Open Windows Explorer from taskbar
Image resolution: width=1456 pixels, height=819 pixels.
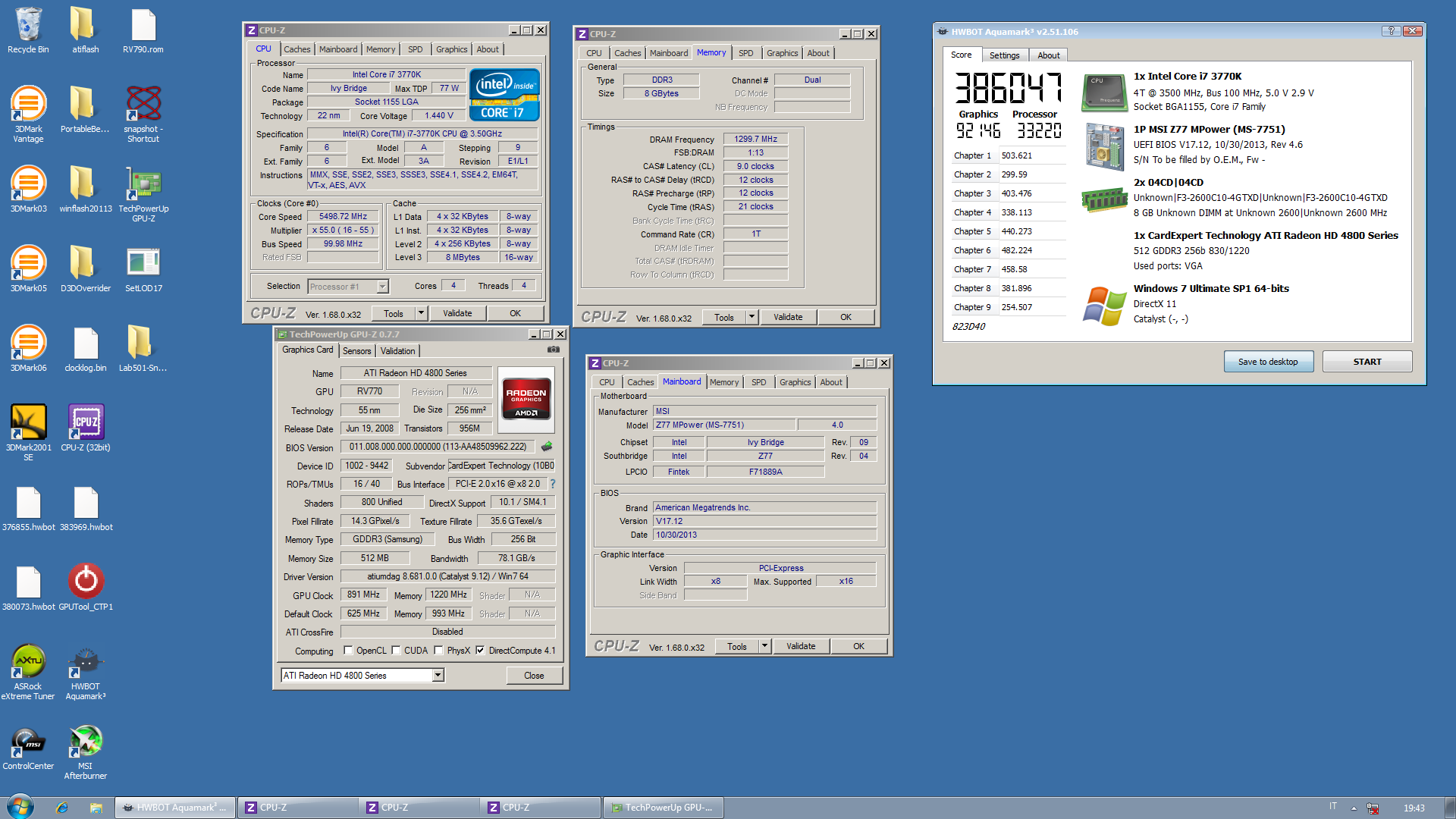pos(96,808)
